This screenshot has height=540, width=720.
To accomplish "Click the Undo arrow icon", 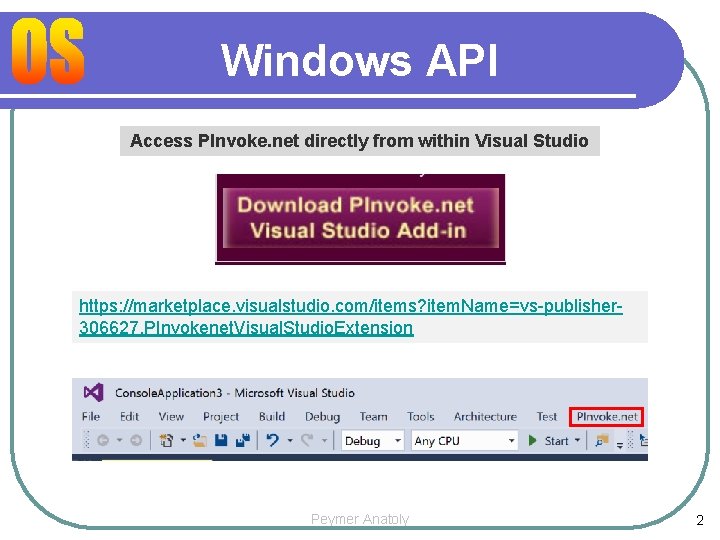I will tap(272, 440).
